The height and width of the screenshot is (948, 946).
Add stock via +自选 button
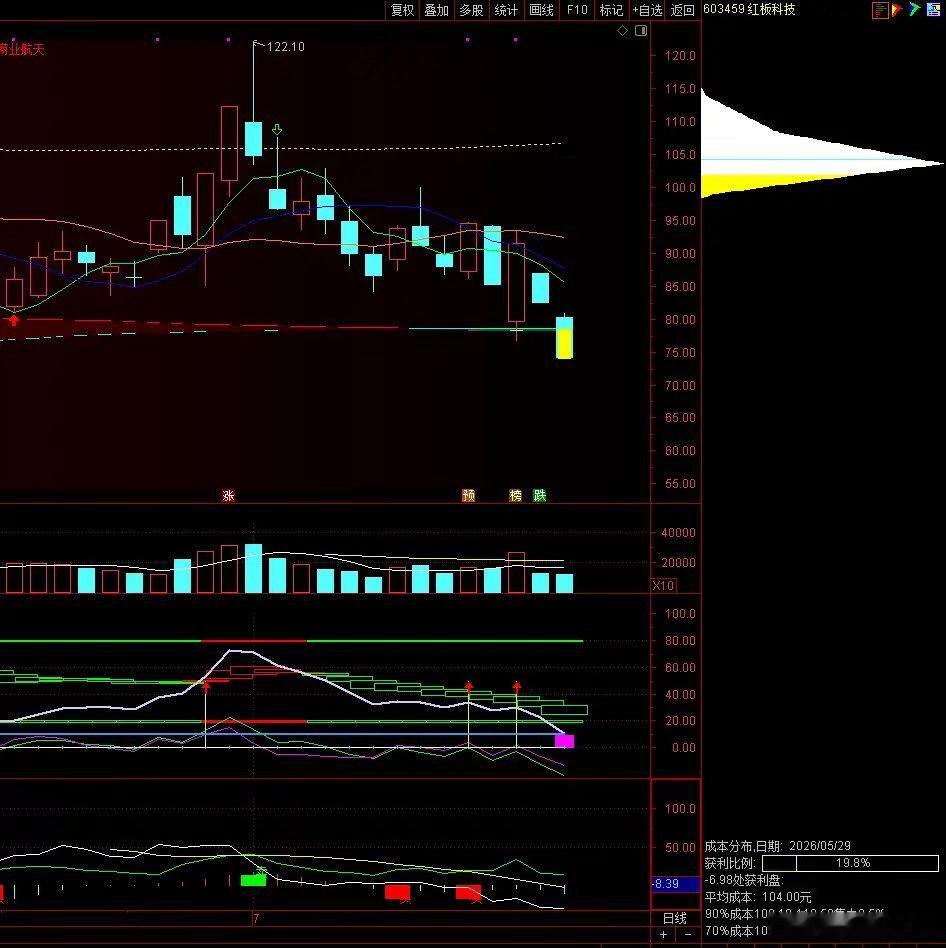point(647,10)
